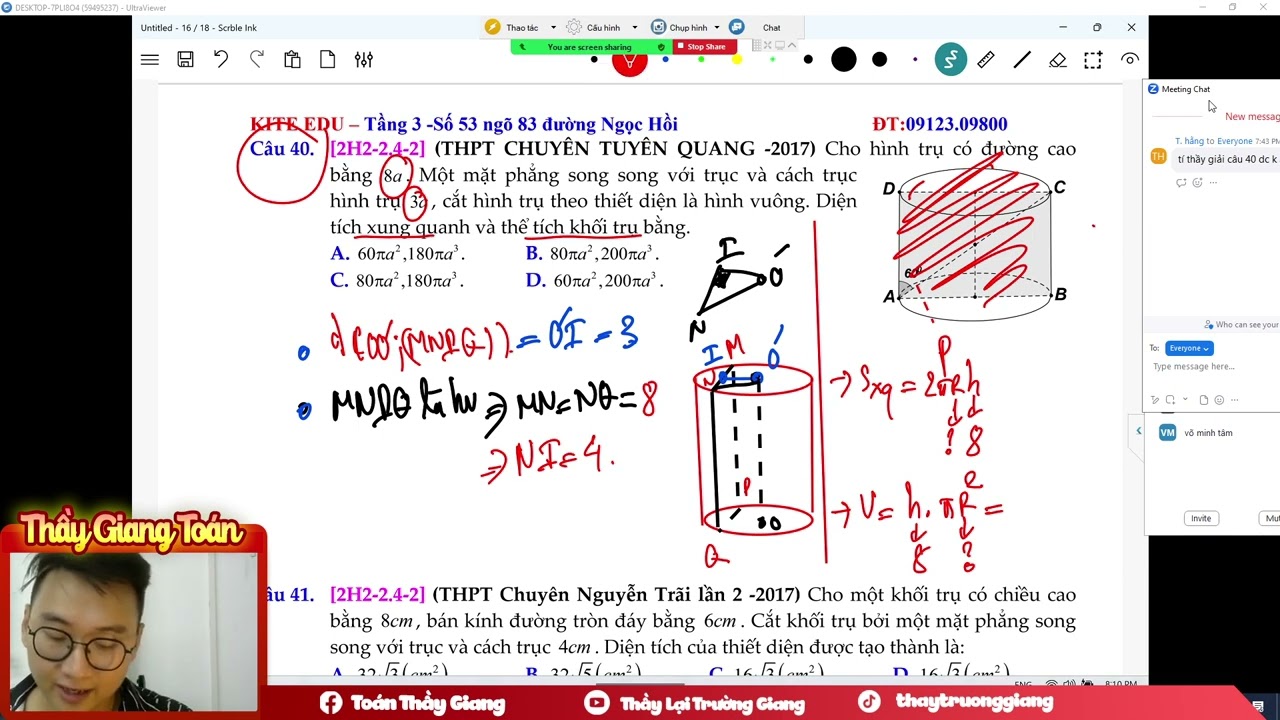Click the 'Untitled - 16 / 18 - Scrble Ink' title
This screenshot has width=1280, height=720.
[x=199, y=28]
